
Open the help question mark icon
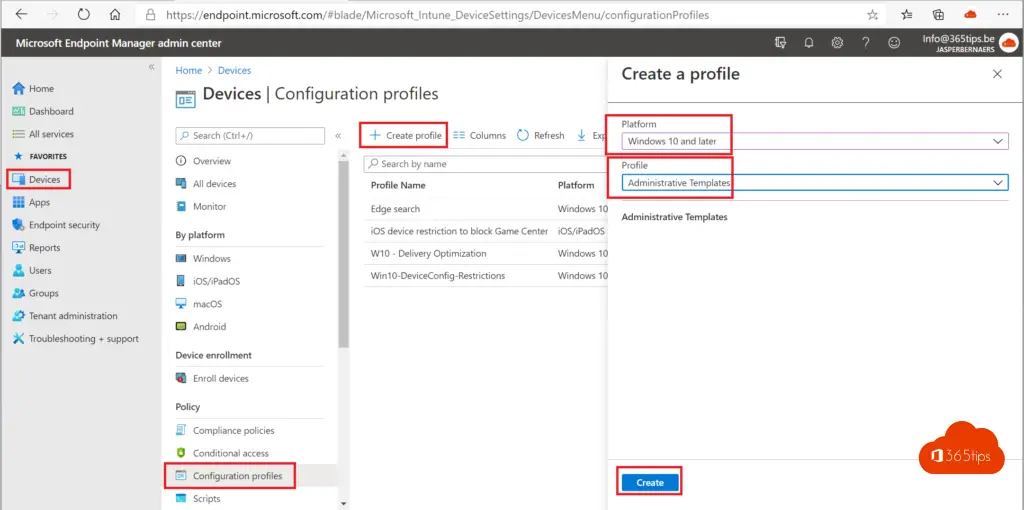pos(865,43)
